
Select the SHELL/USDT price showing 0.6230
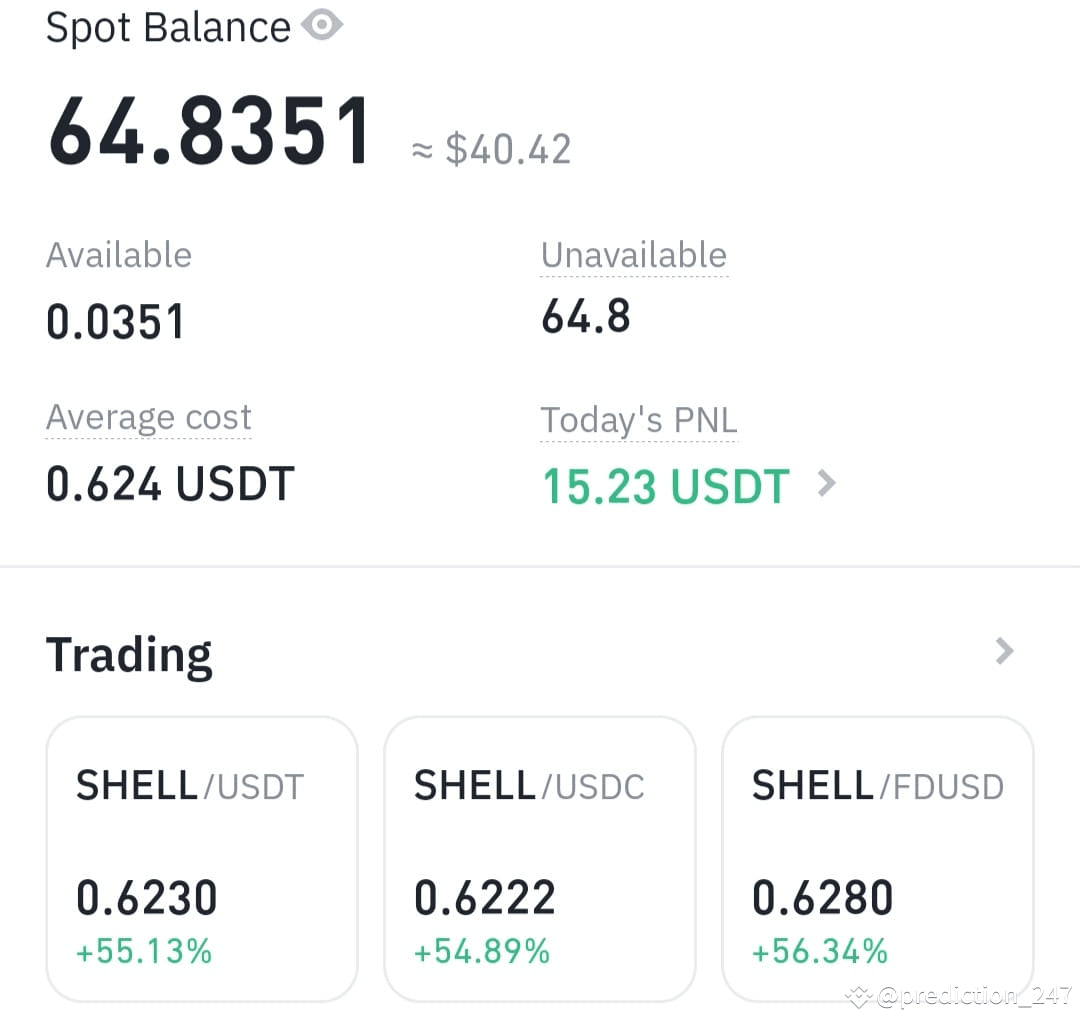click(x=146, y=897)
